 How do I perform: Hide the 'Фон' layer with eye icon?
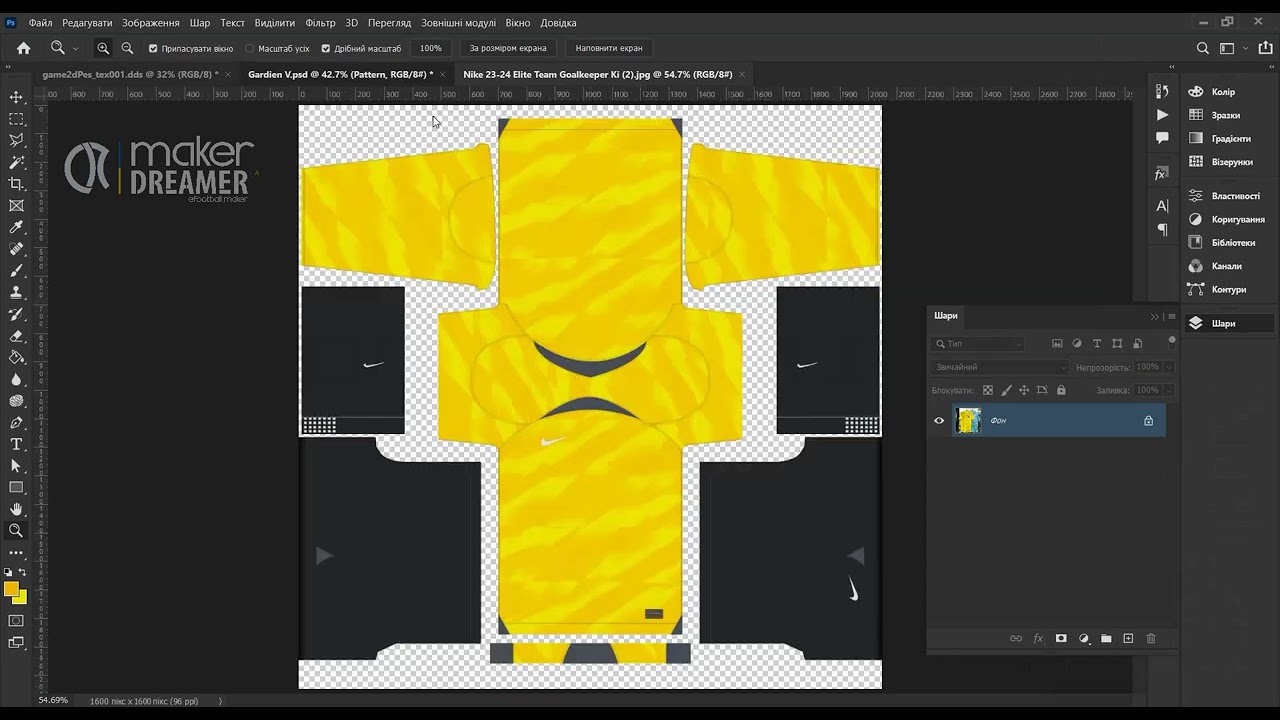tap(939, 421)
